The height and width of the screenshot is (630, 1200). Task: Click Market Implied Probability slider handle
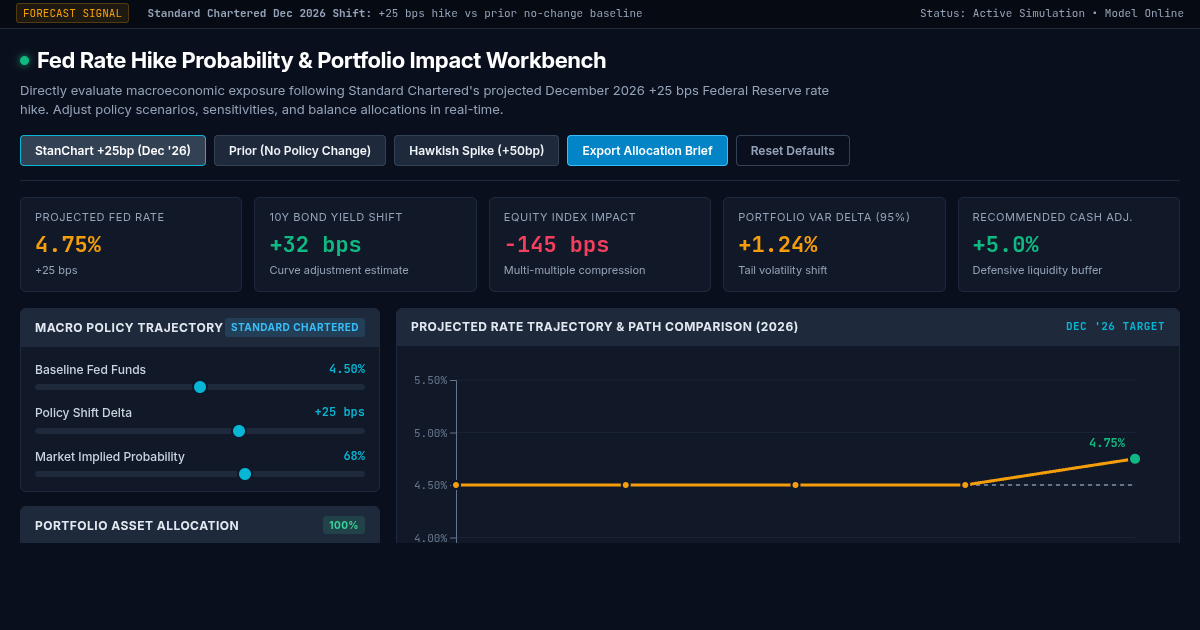point(245,474)
